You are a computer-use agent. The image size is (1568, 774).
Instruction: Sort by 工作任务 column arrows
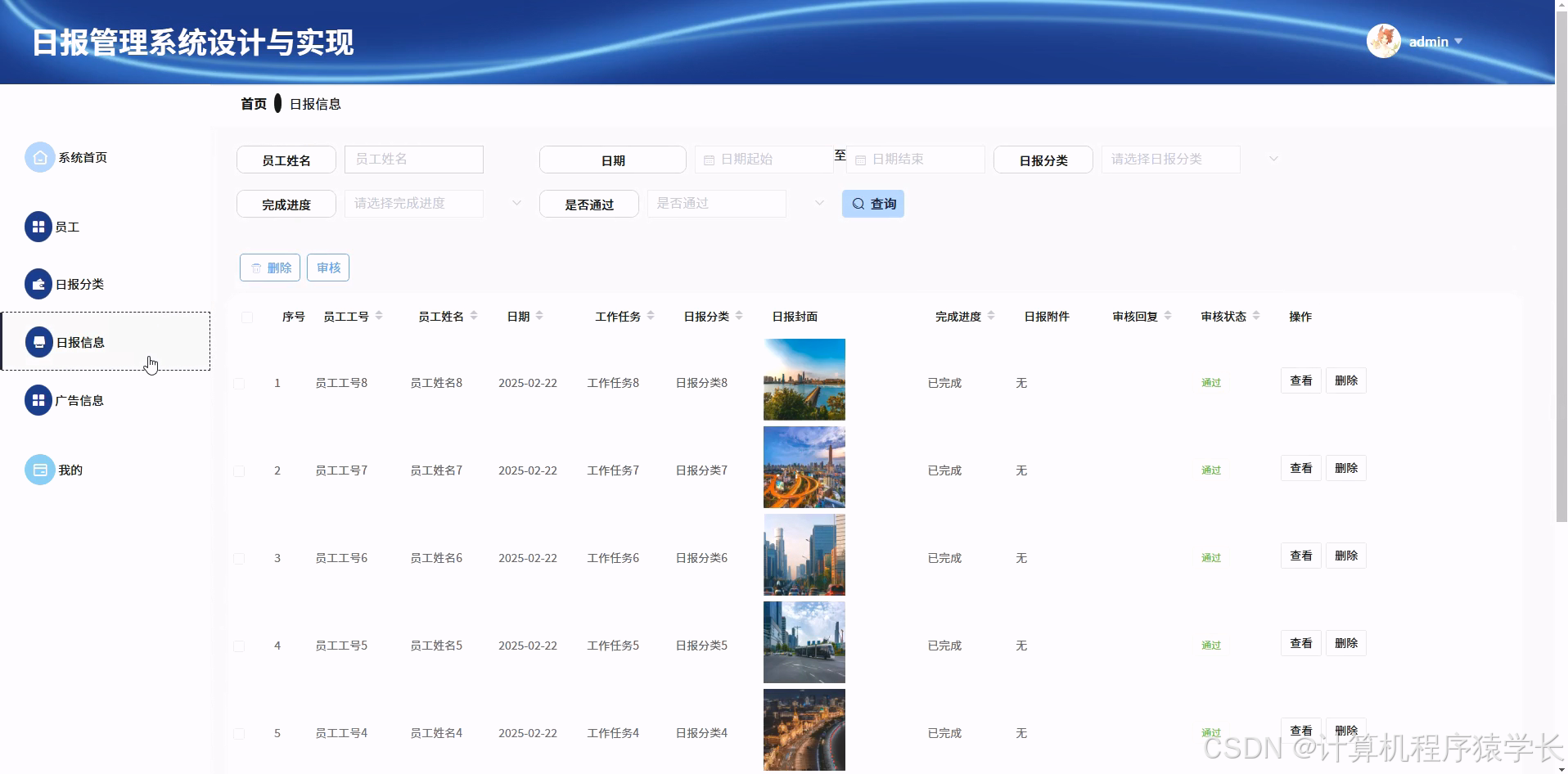[x=651, y=316]
